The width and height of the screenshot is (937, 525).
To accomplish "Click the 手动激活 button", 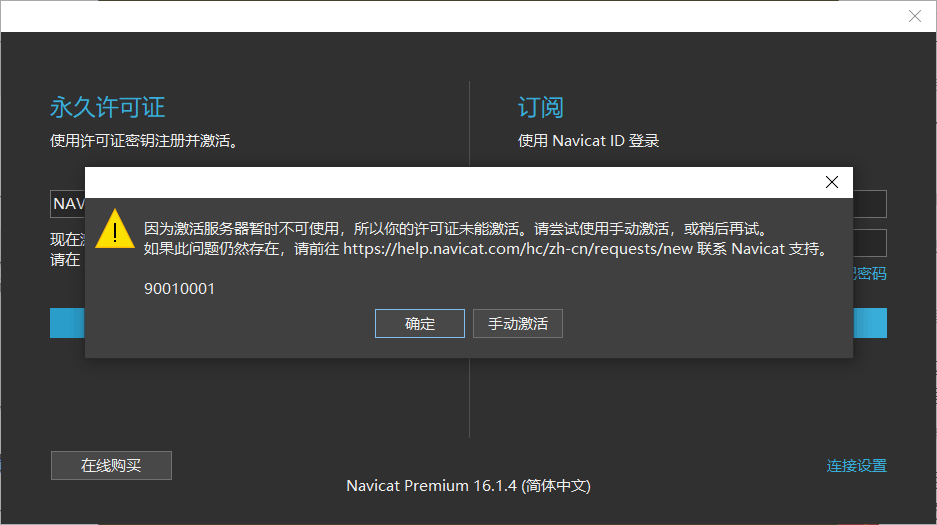I will tap(518, 323).
